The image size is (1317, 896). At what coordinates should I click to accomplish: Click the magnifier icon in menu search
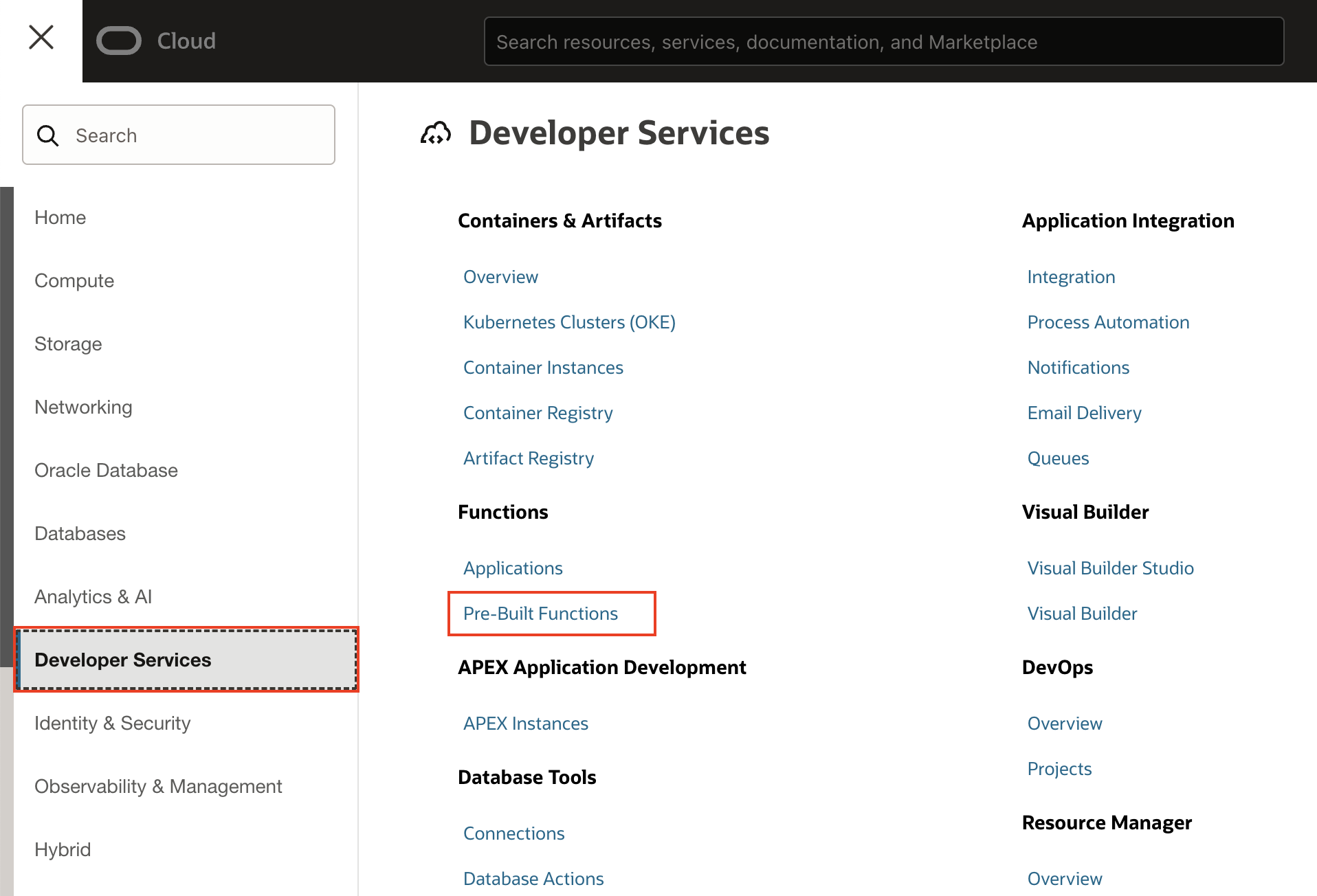pyautogui.click(x=47, y=135)
